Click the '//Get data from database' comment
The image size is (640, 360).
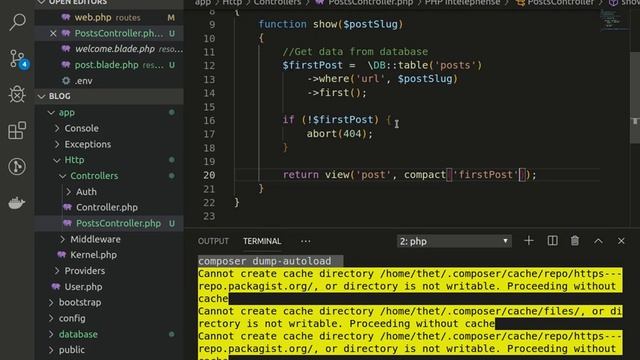355,52
